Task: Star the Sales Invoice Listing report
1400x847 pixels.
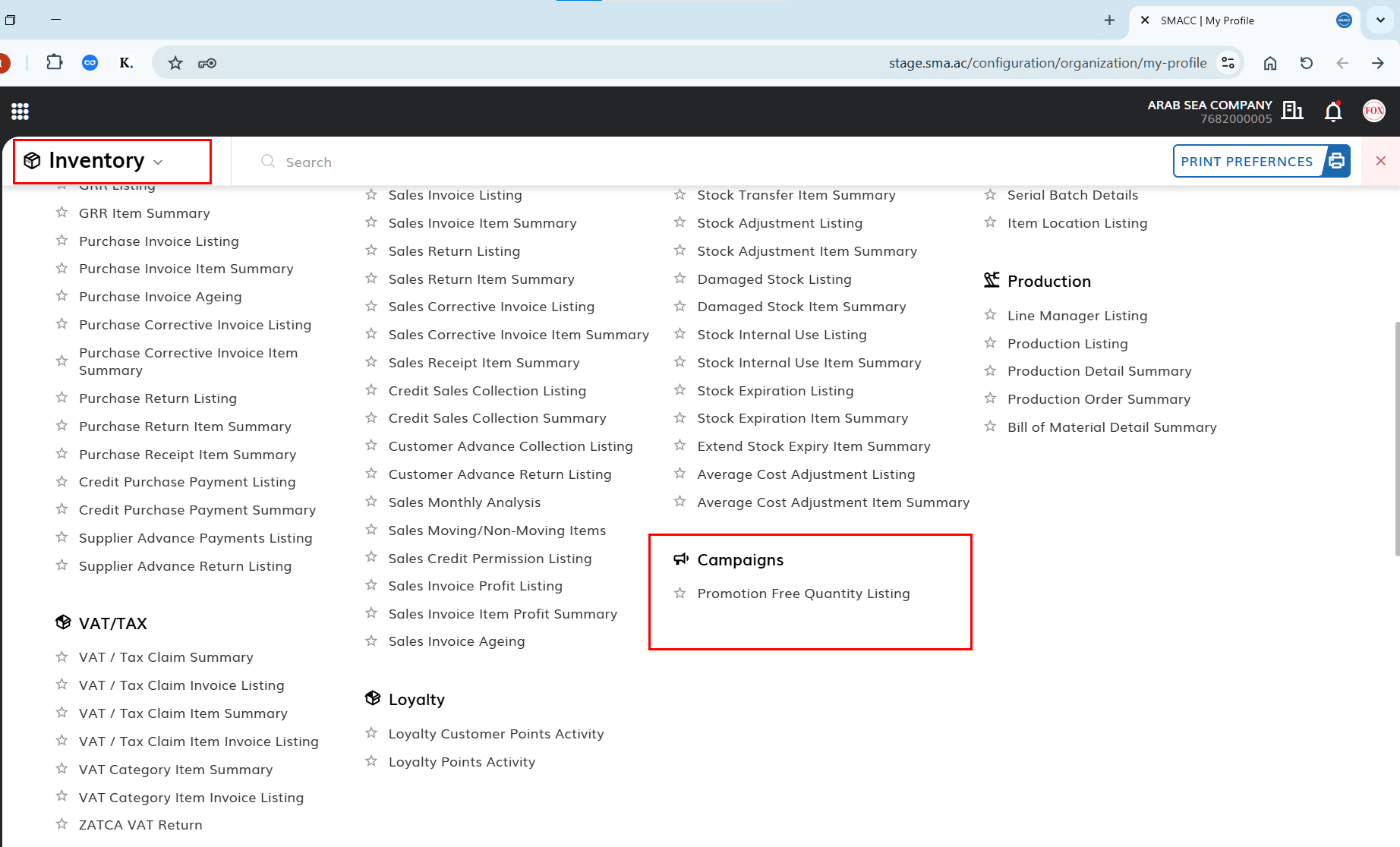Action: 371,194
